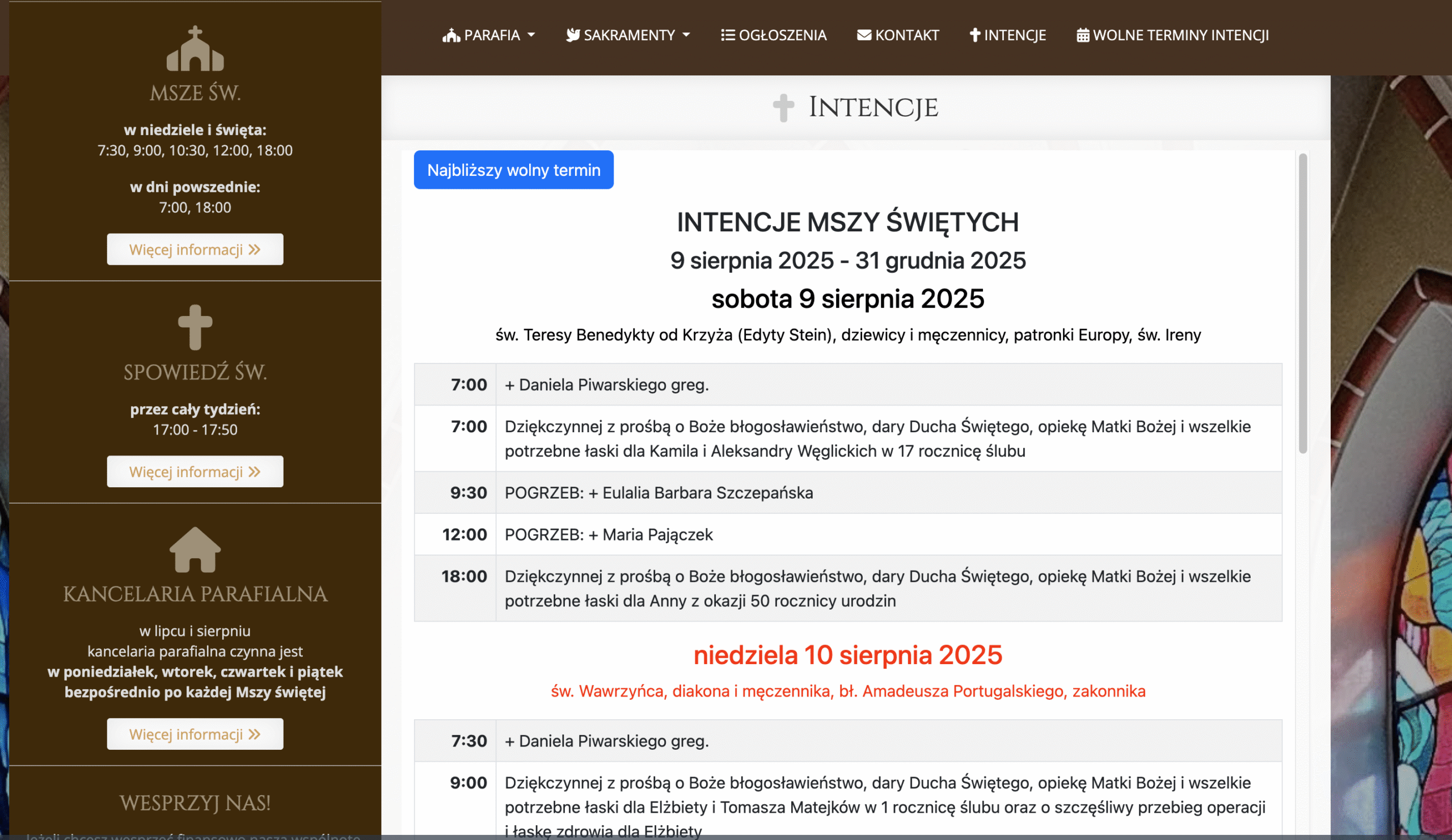Click the cross icon next to Intencje heading
Image resolution: width=1452 pixels, height=840 pixels.
pos(783,108)
